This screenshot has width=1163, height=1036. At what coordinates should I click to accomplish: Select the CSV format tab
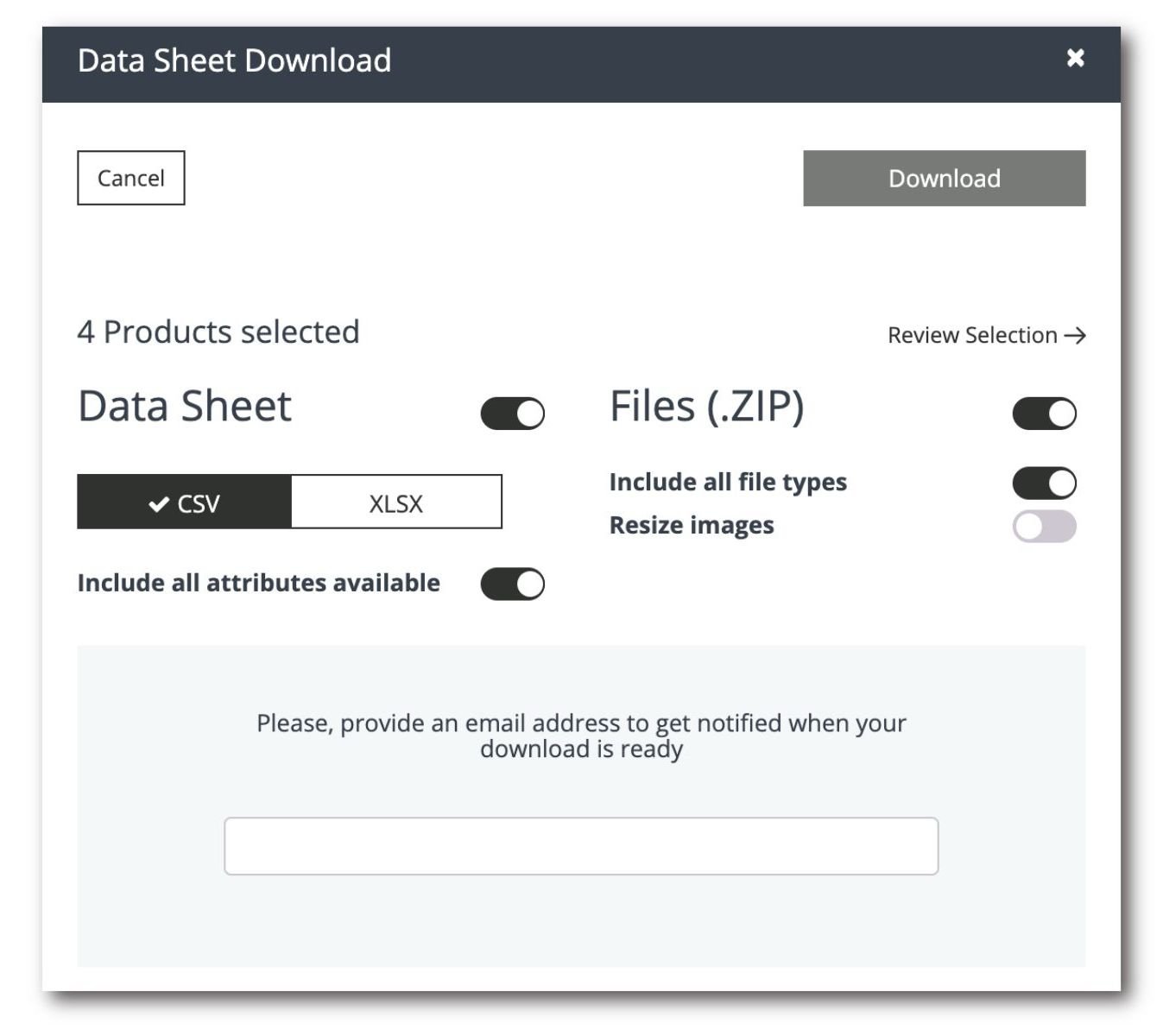click(x=186, y=502)
